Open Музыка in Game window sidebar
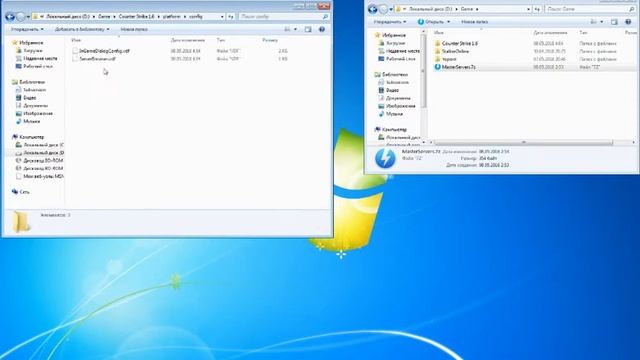 [394, 114]
